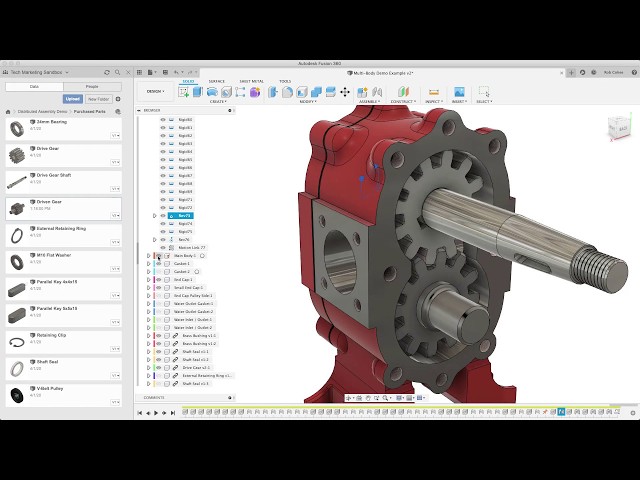
Task: Select the Joint tool
Action: [377, 92]
